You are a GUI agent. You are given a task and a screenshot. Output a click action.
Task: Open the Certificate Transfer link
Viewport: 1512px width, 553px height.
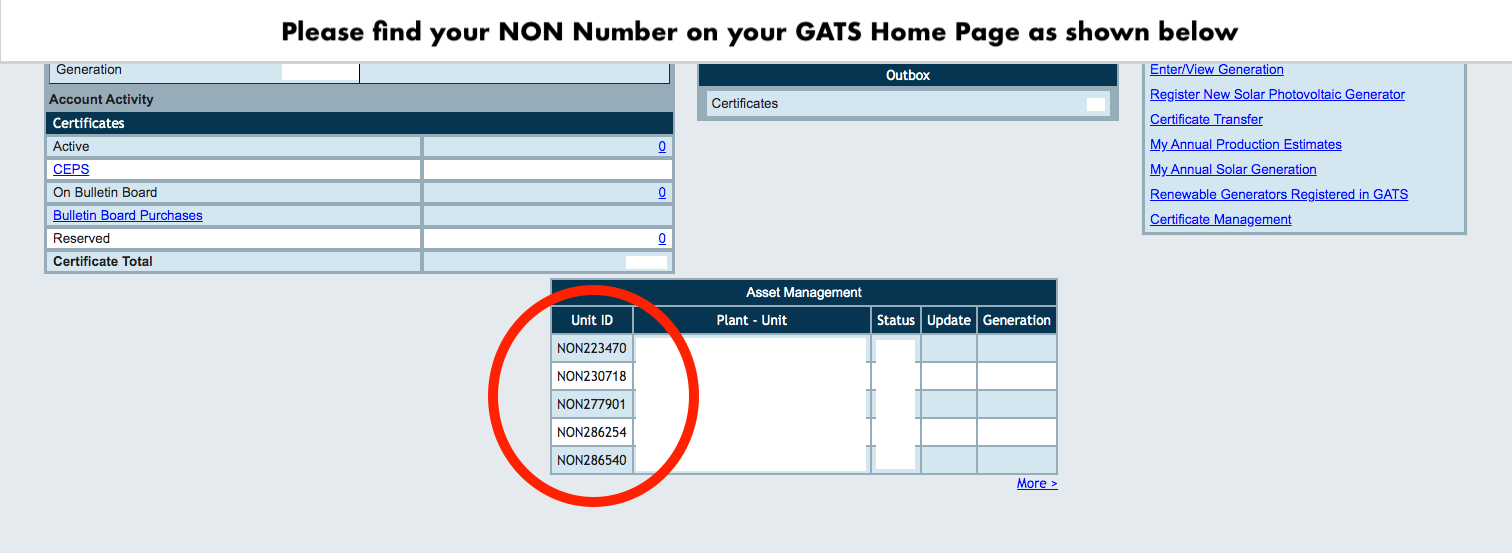pos(1206,119)
